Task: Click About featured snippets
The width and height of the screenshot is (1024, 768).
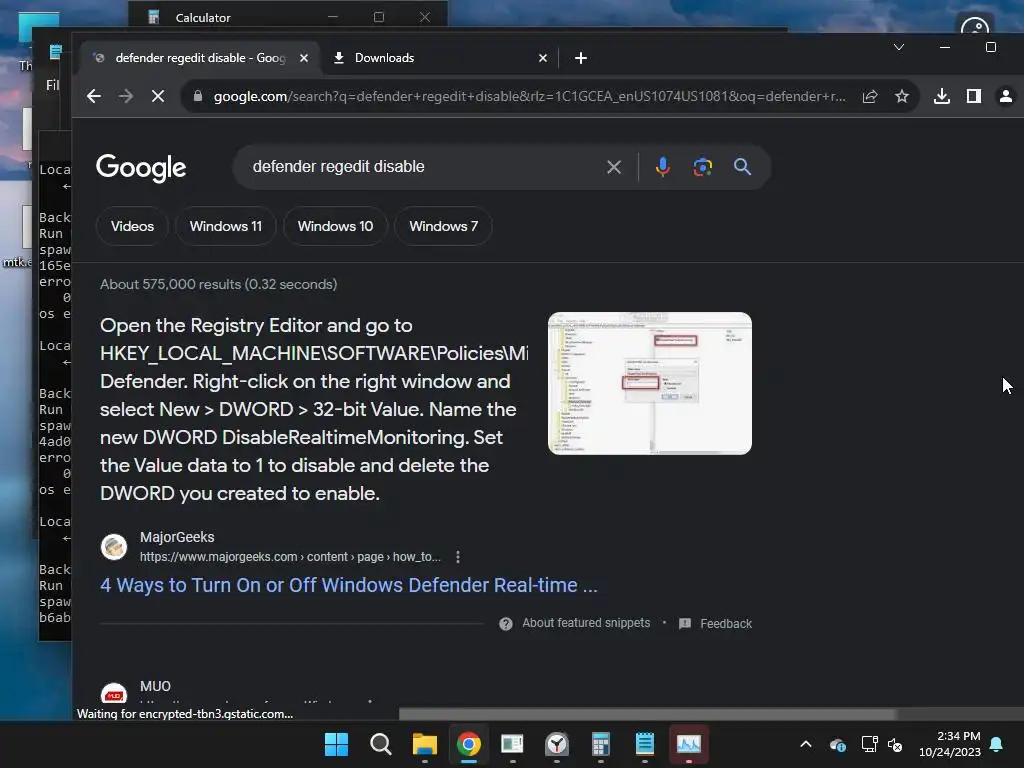Action: click(x=586, y=623)
